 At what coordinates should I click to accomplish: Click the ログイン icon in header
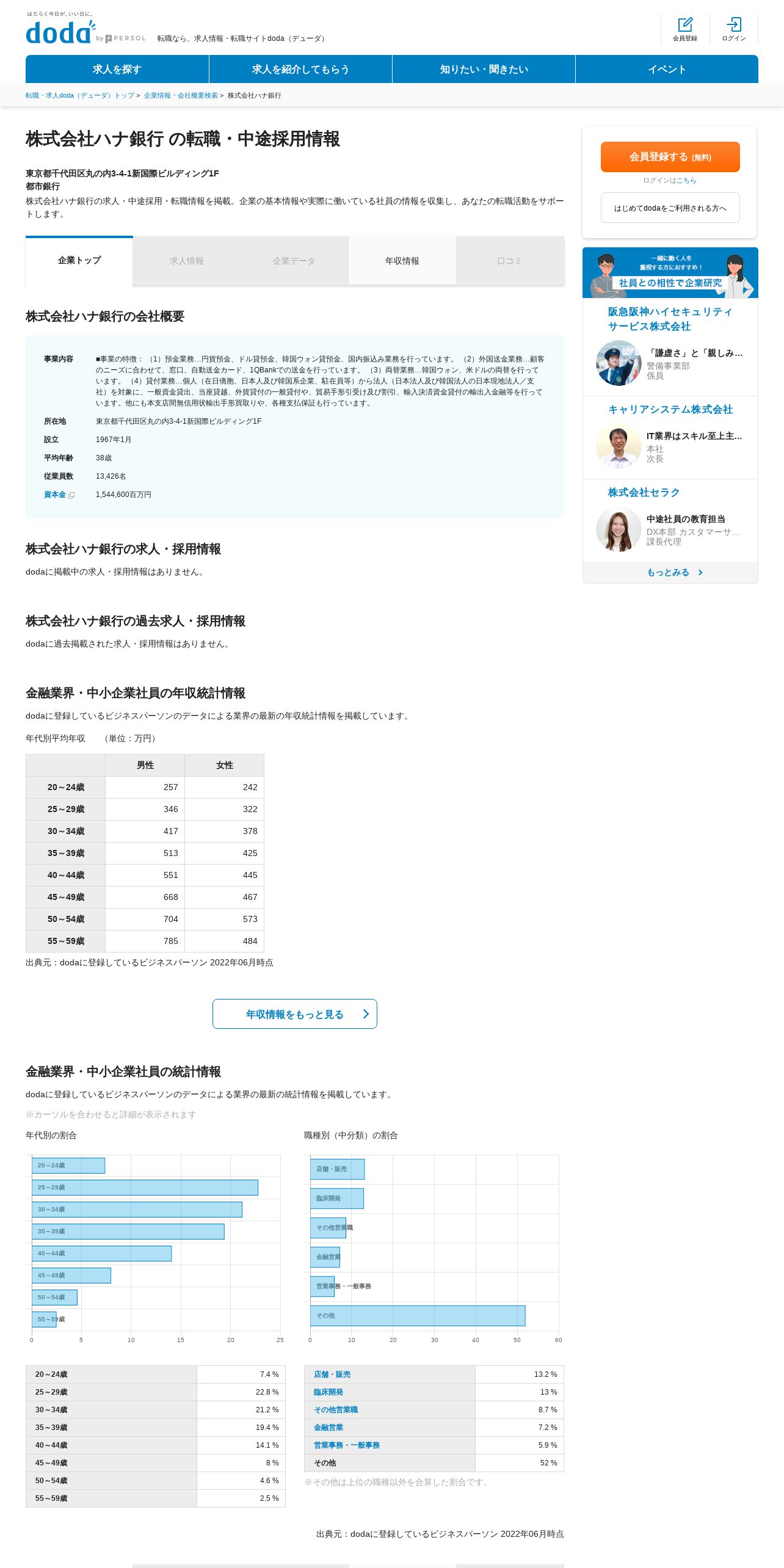tap(734, 24)
